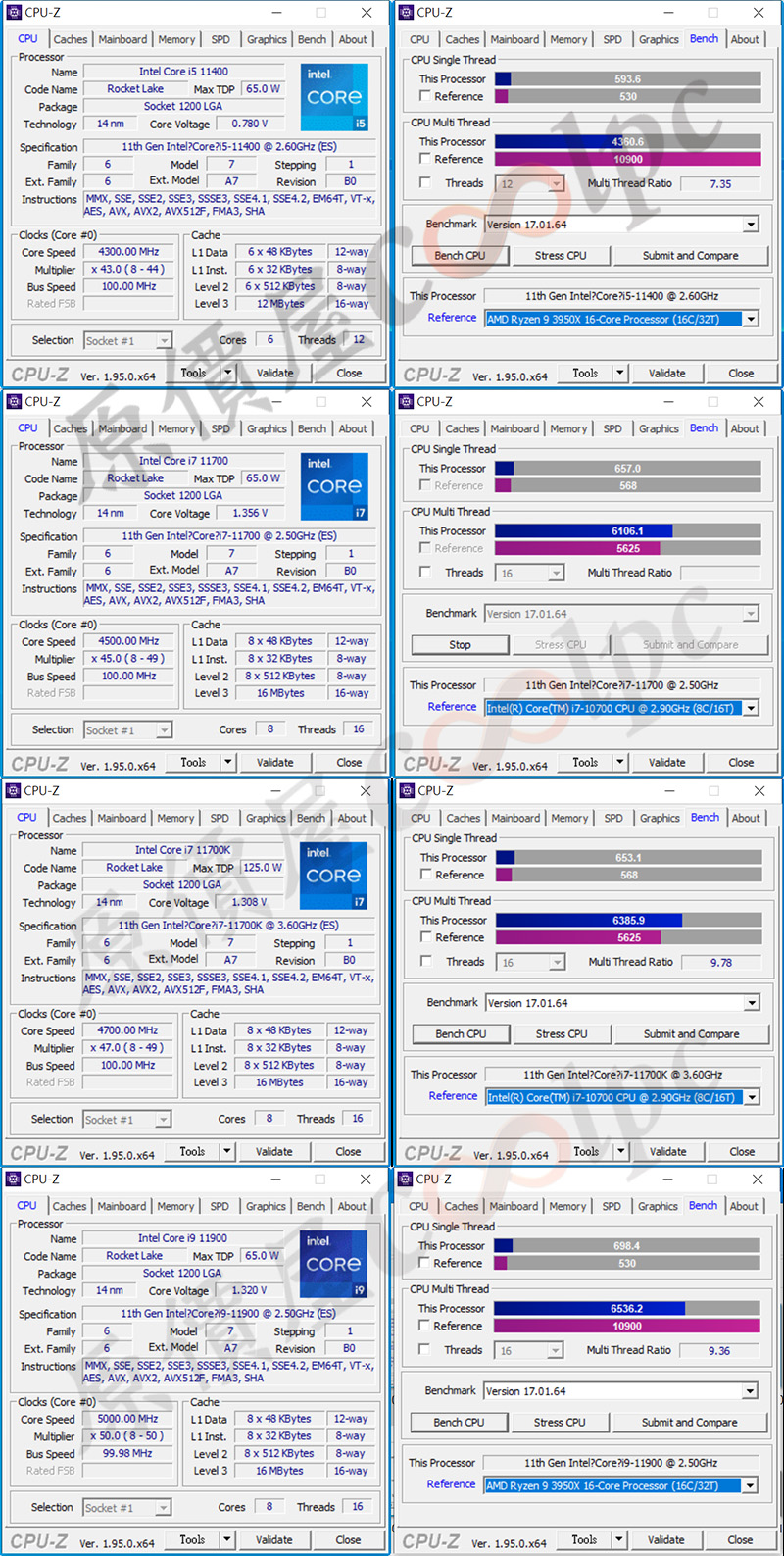Screen dimensions: 784x1556
Task: Open Reference CPU dropdown in i5-11400 Bench window
Action: point(751,319)
